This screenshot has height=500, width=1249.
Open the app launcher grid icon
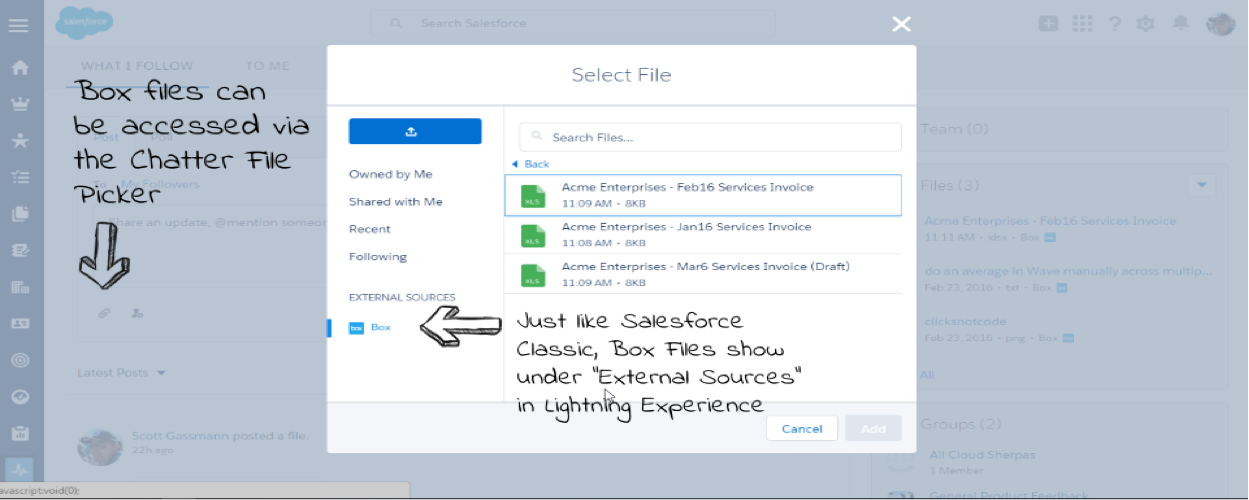1081,23
